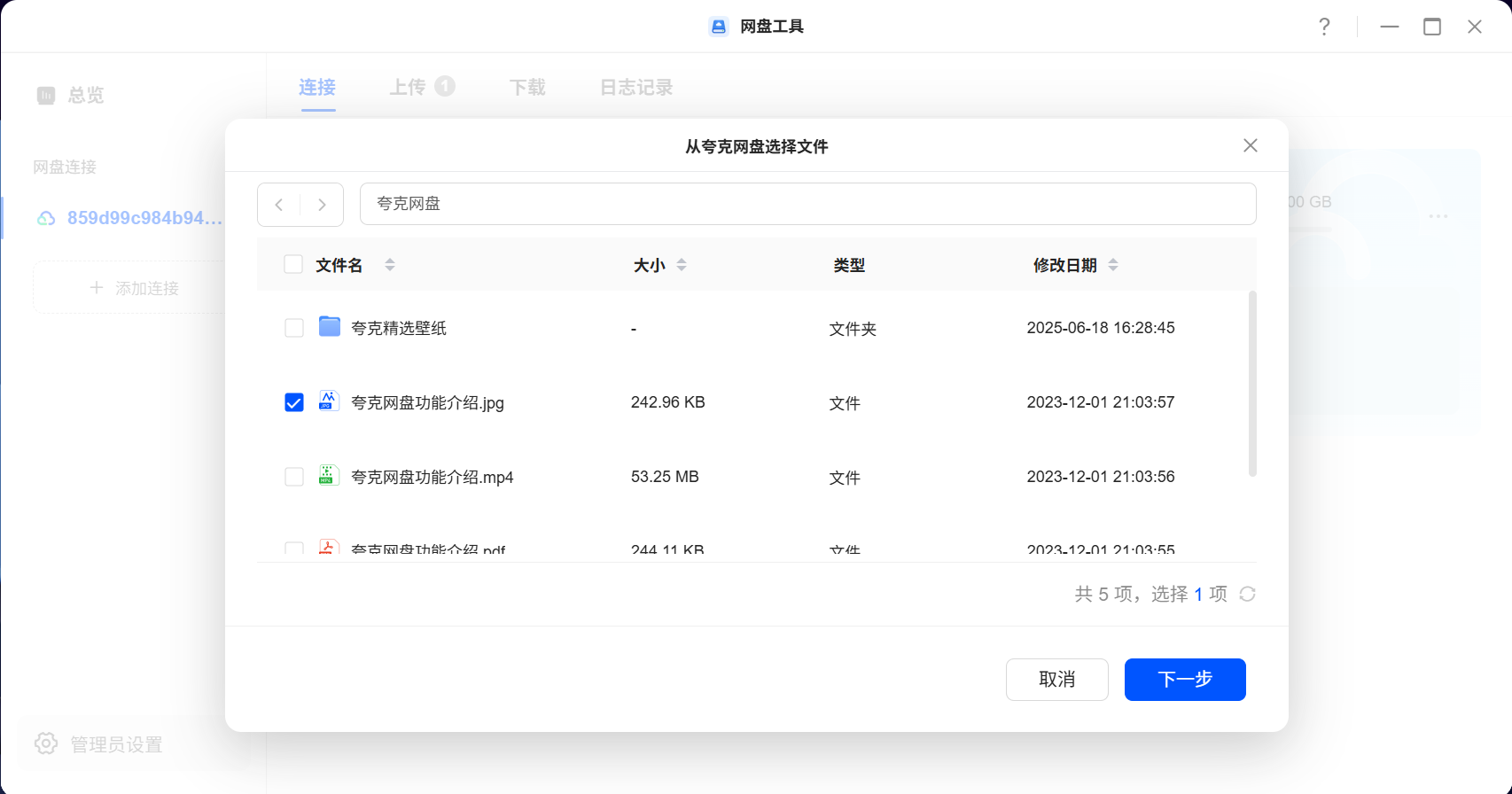Image resolution: width=1512 pixels, height=794 pixels.
Task: Click the JPG file icon
Action: coord(329,401)
